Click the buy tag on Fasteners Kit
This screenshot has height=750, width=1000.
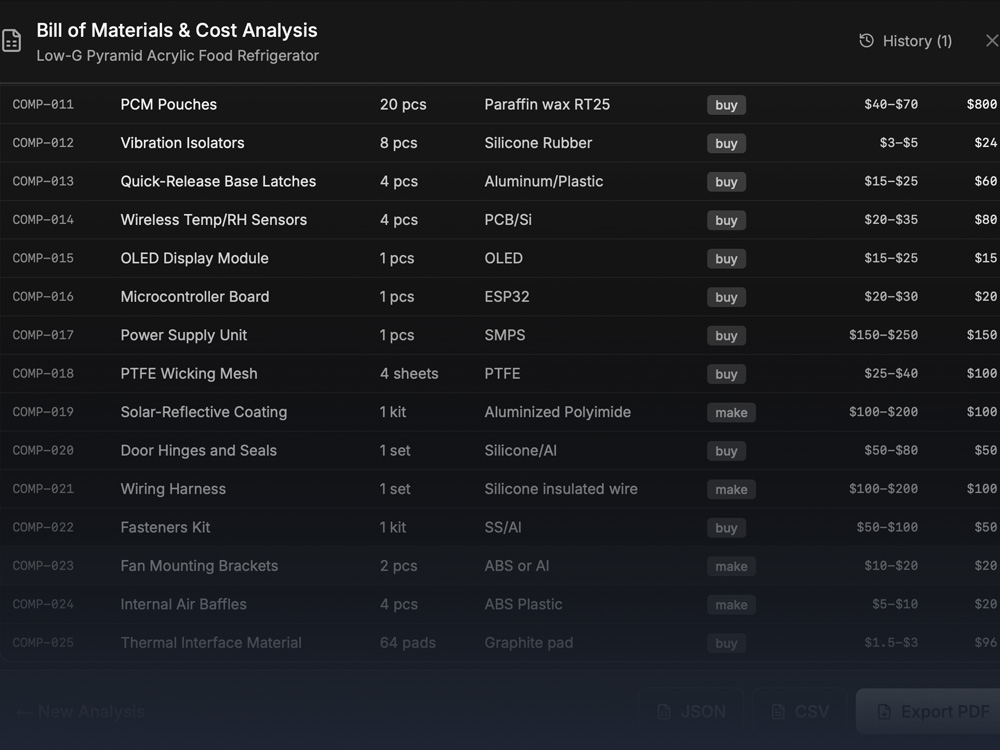click(x=726, y=528)
